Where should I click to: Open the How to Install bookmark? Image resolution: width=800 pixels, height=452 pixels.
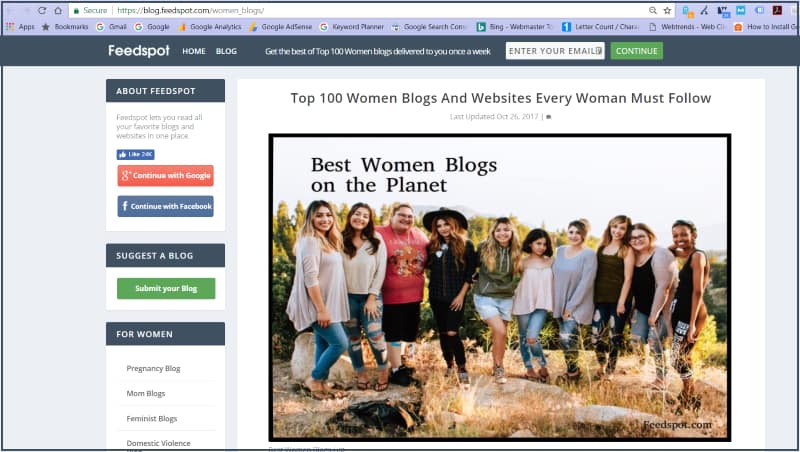tap(765, 27)
